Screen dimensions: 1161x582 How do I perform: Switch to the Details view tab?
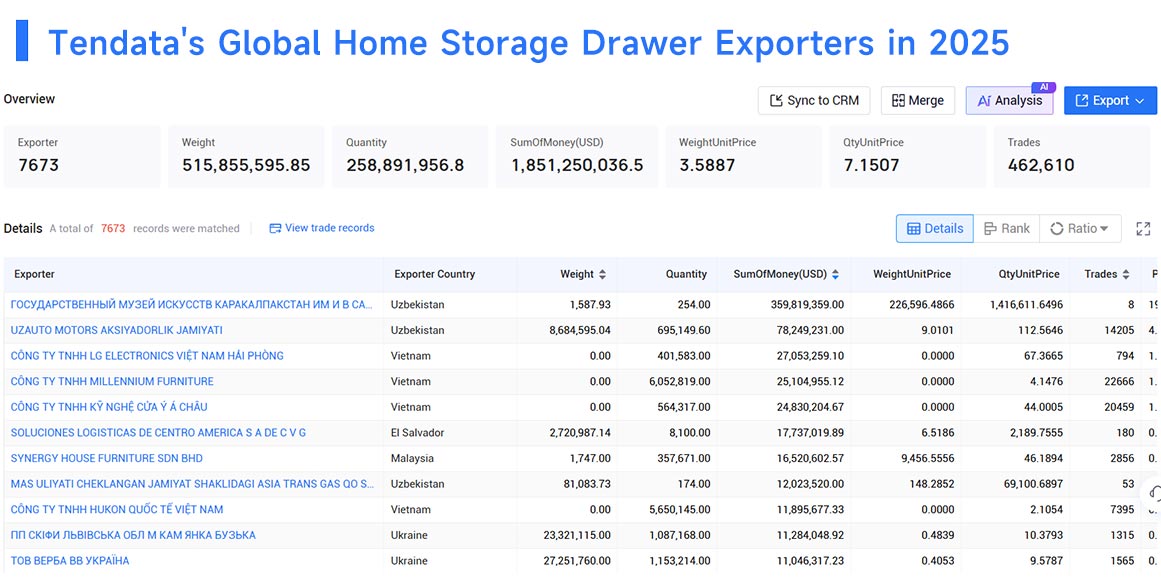click(935, 229)
